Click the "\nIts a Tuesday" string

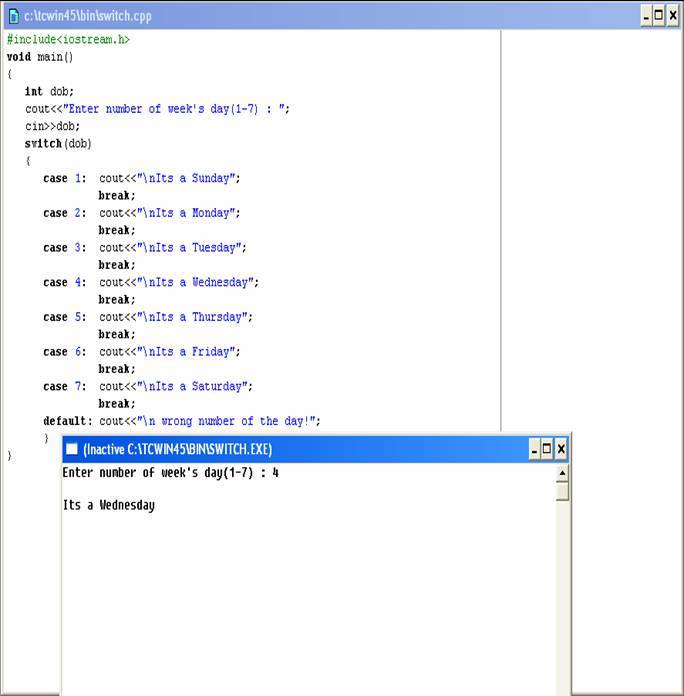point(189,247)
